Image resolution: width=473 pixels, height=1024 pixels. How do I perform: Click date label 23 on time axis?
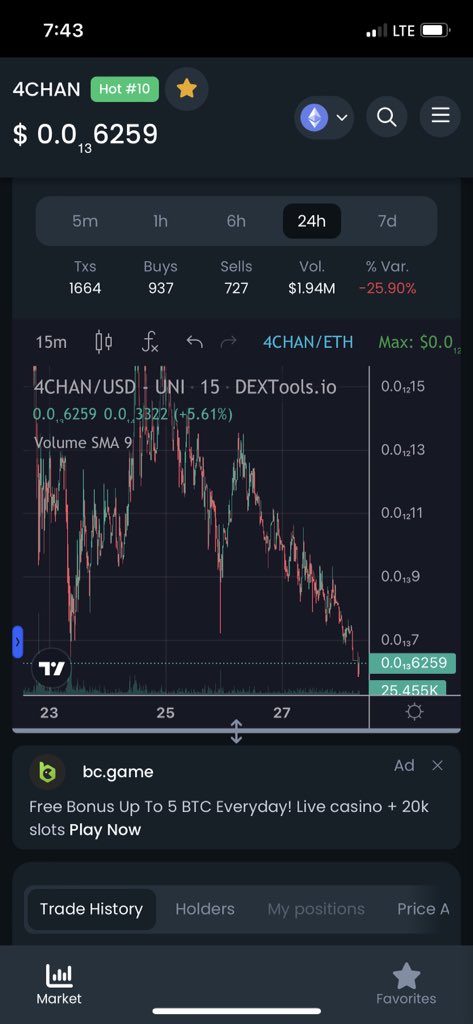(49, 712)
